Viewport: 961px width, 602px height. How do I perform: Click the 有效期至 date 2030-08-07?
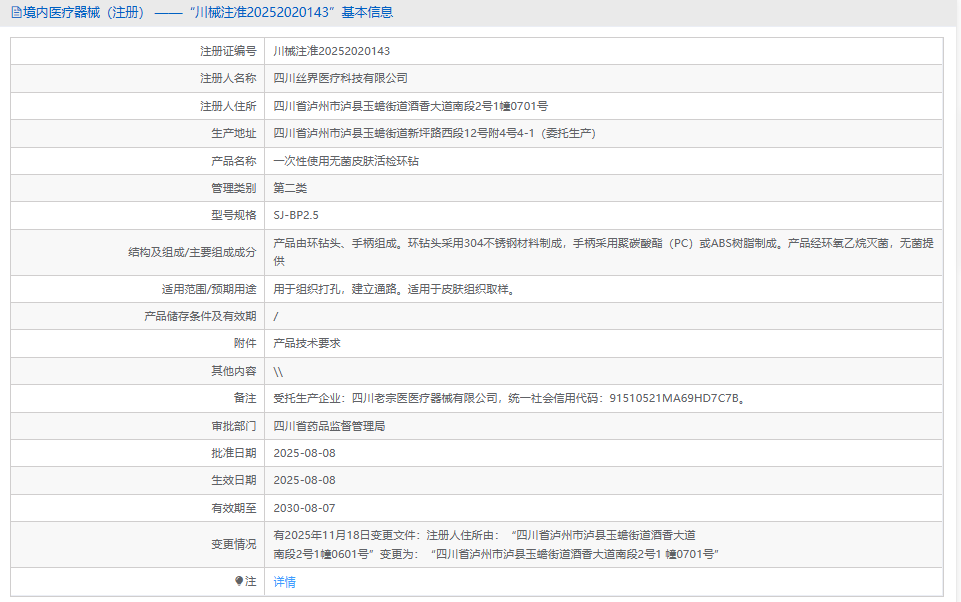pos(304,508)
